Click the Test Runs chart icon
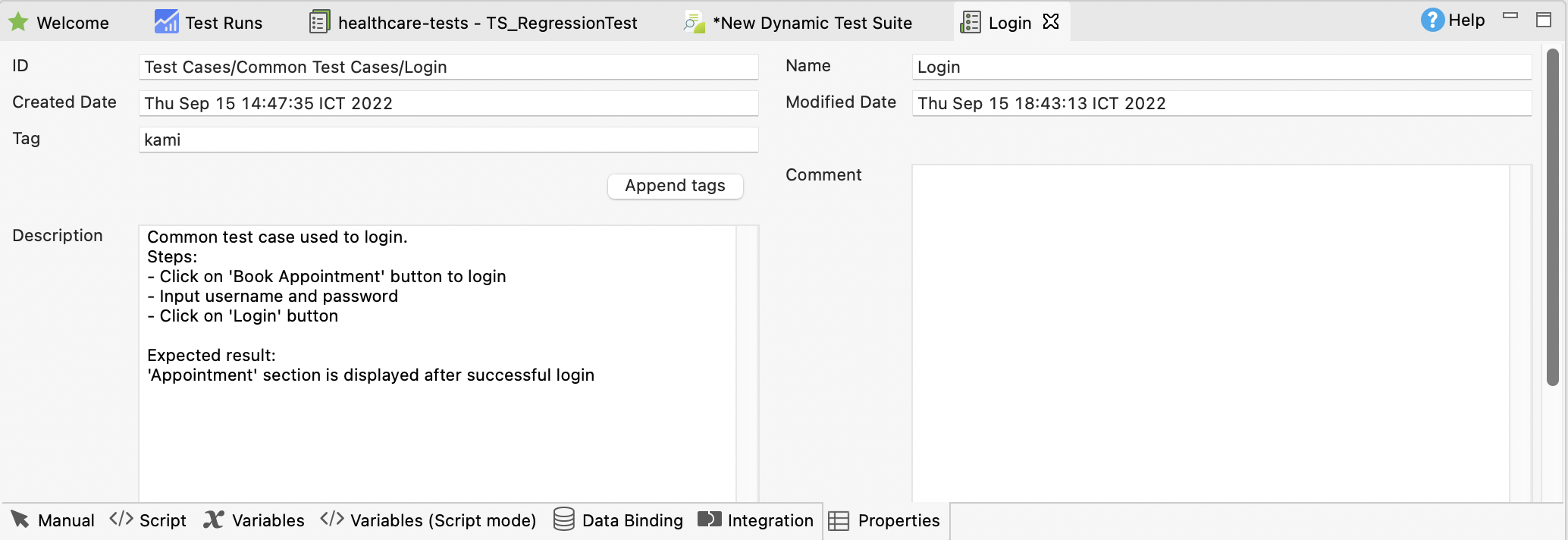Viewport: 1568px width, 540px height. [166, 22]
